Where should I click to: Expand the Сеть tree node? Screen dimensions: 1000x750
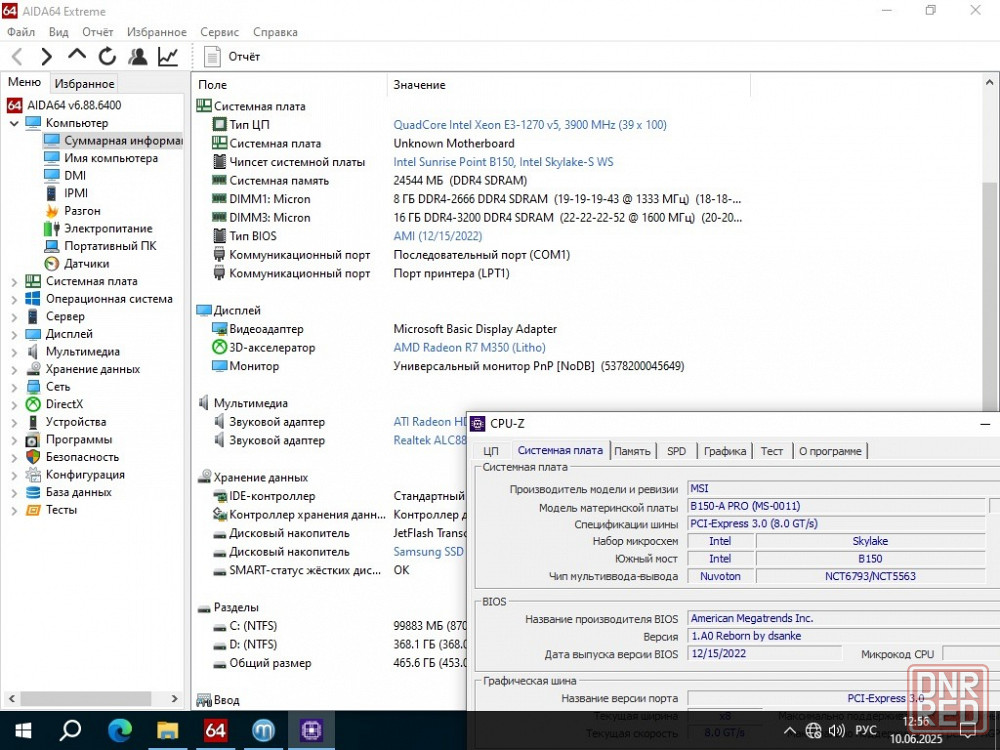pyautogui.click(x=14, y=386)
